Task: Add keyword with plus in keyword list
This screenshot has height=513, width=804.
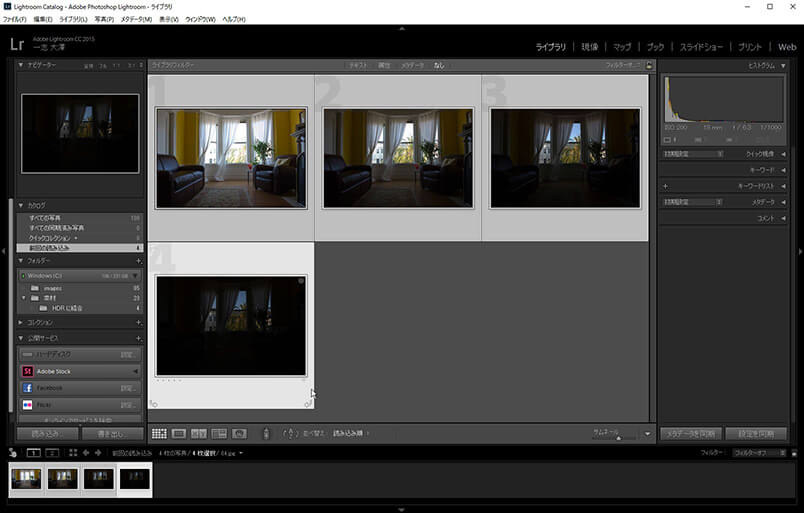Action: click(666, 186)
